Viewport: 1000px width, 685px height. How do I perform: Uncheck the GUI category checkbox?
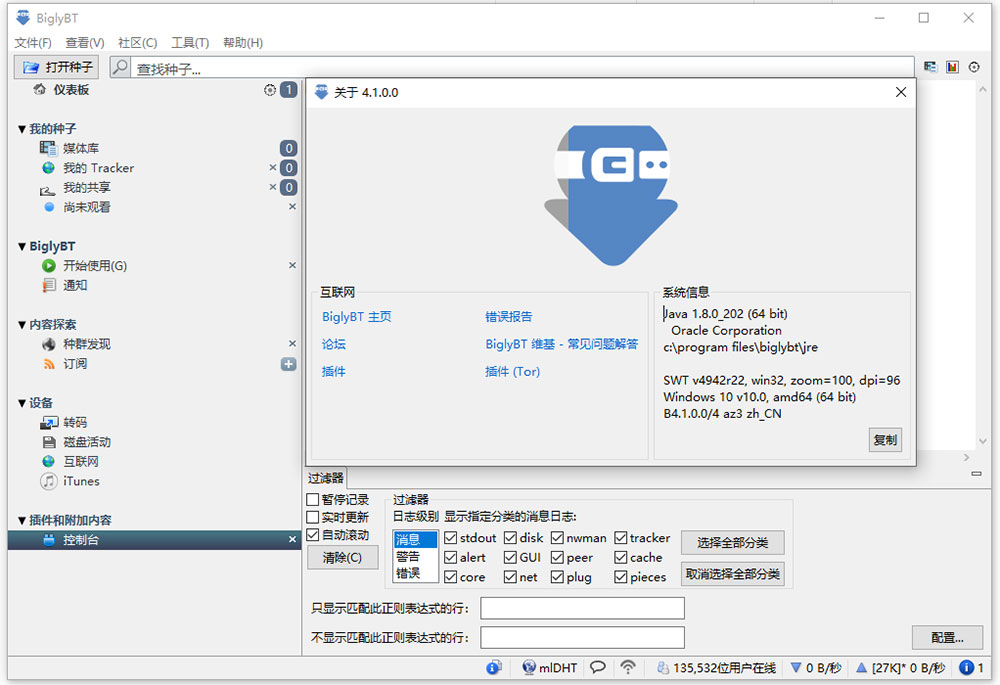pyautogui.click(x=510, y=557)
